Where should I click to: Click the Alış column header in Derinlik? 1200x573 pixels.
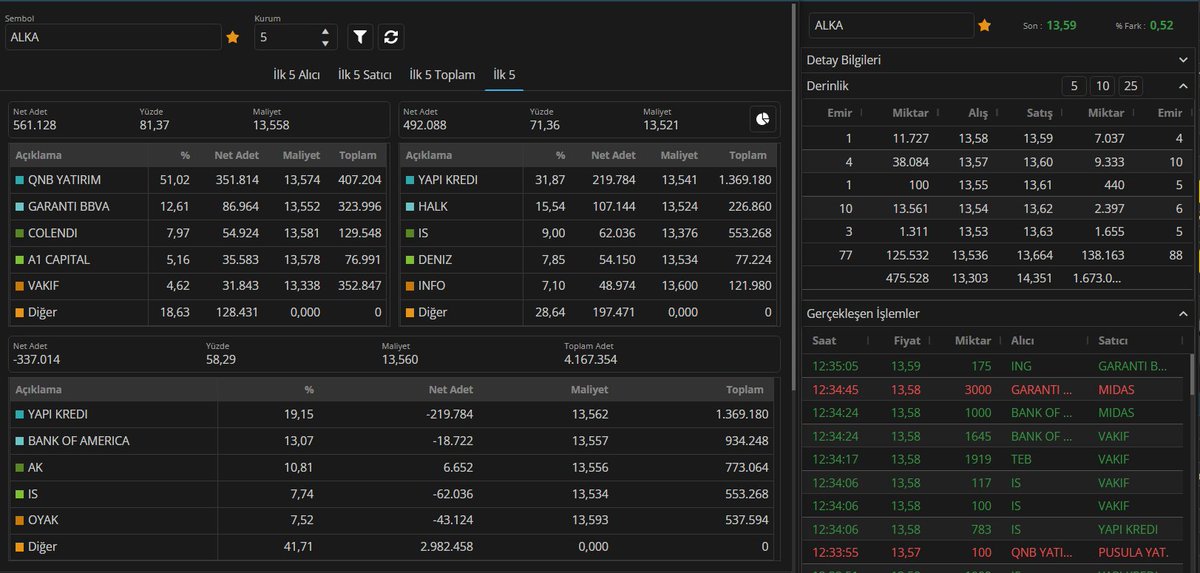[977, 113]
